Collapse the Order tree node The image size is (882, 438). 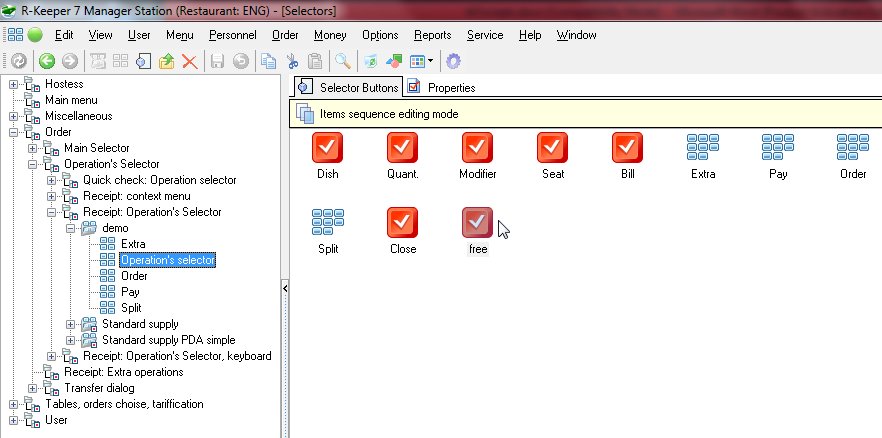pyautogui.click(x=14, y=132)
